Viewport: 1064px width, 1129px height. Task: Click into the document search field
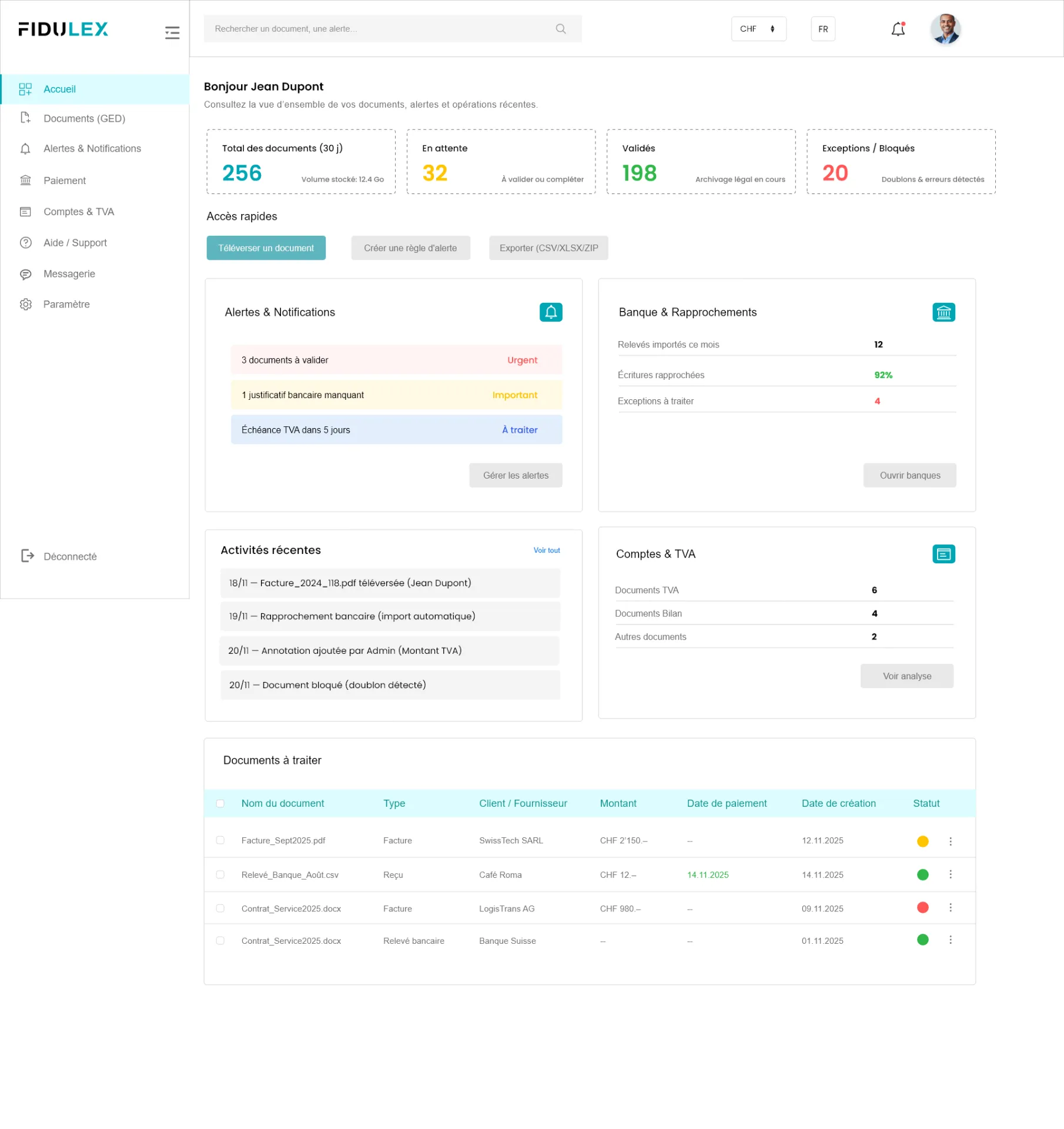coord(376,29)
